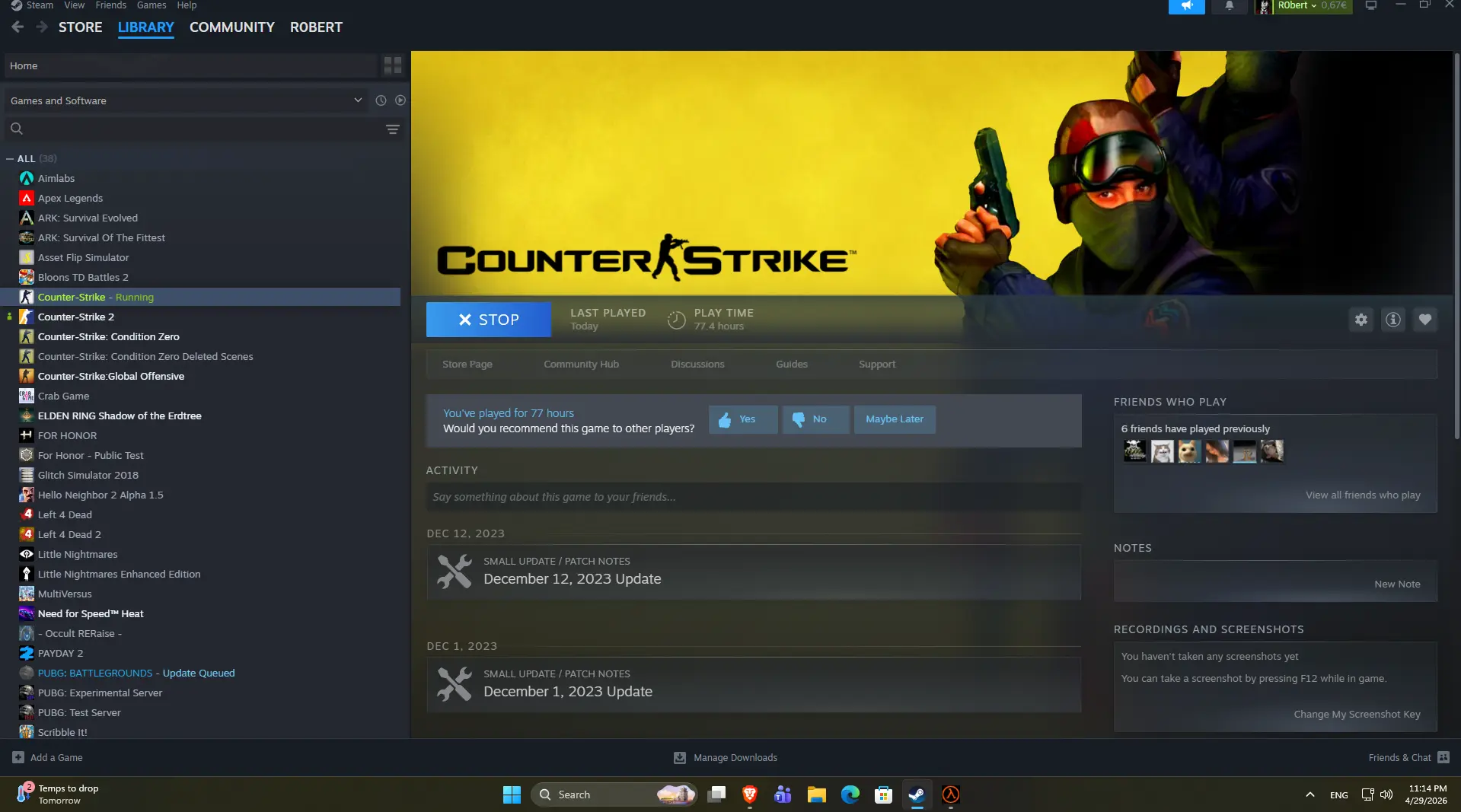Open Counter-Strike settings gear
Viewport: 1461px width, 812px height.
point(1361,320)
